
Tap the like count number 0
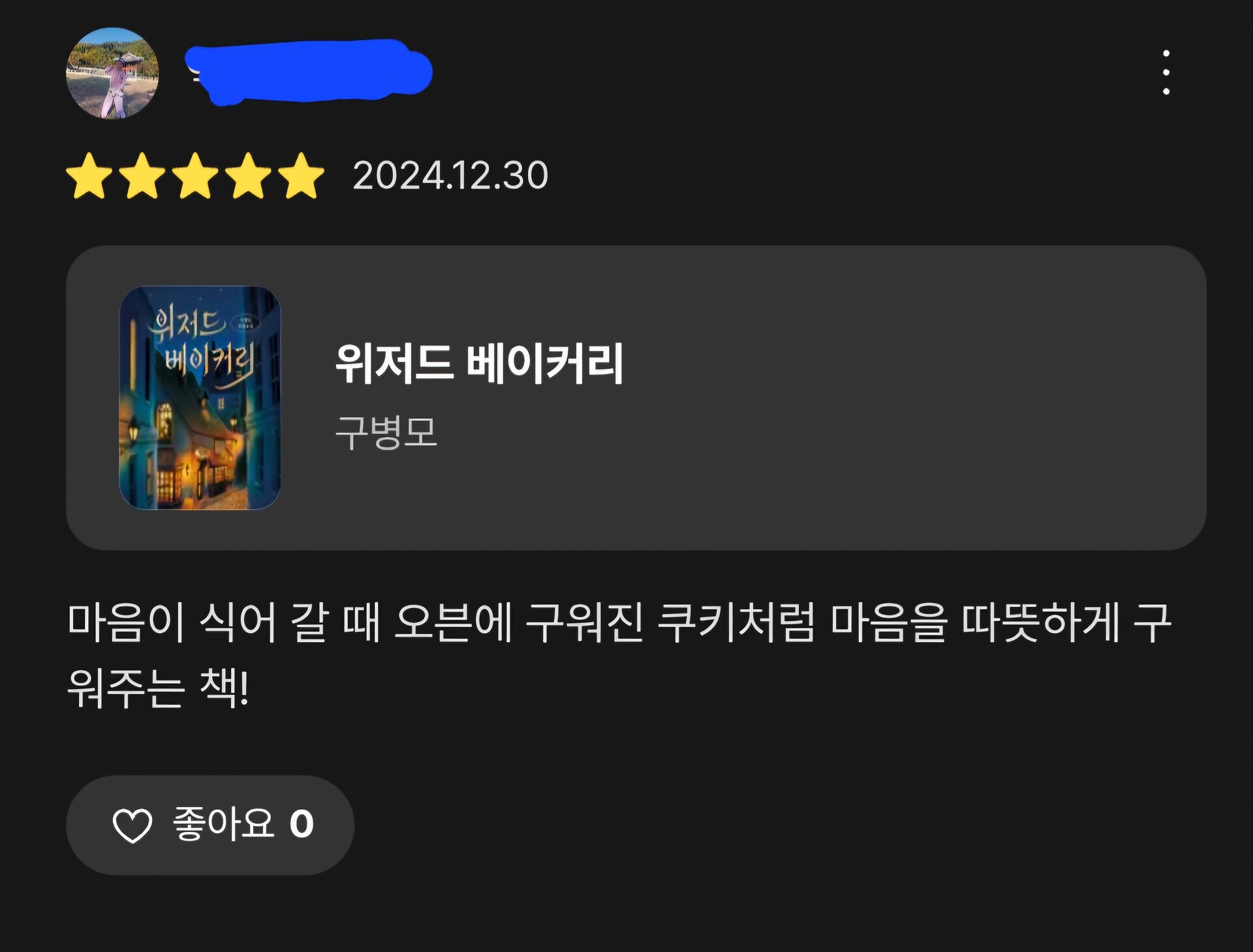point(302,824)
